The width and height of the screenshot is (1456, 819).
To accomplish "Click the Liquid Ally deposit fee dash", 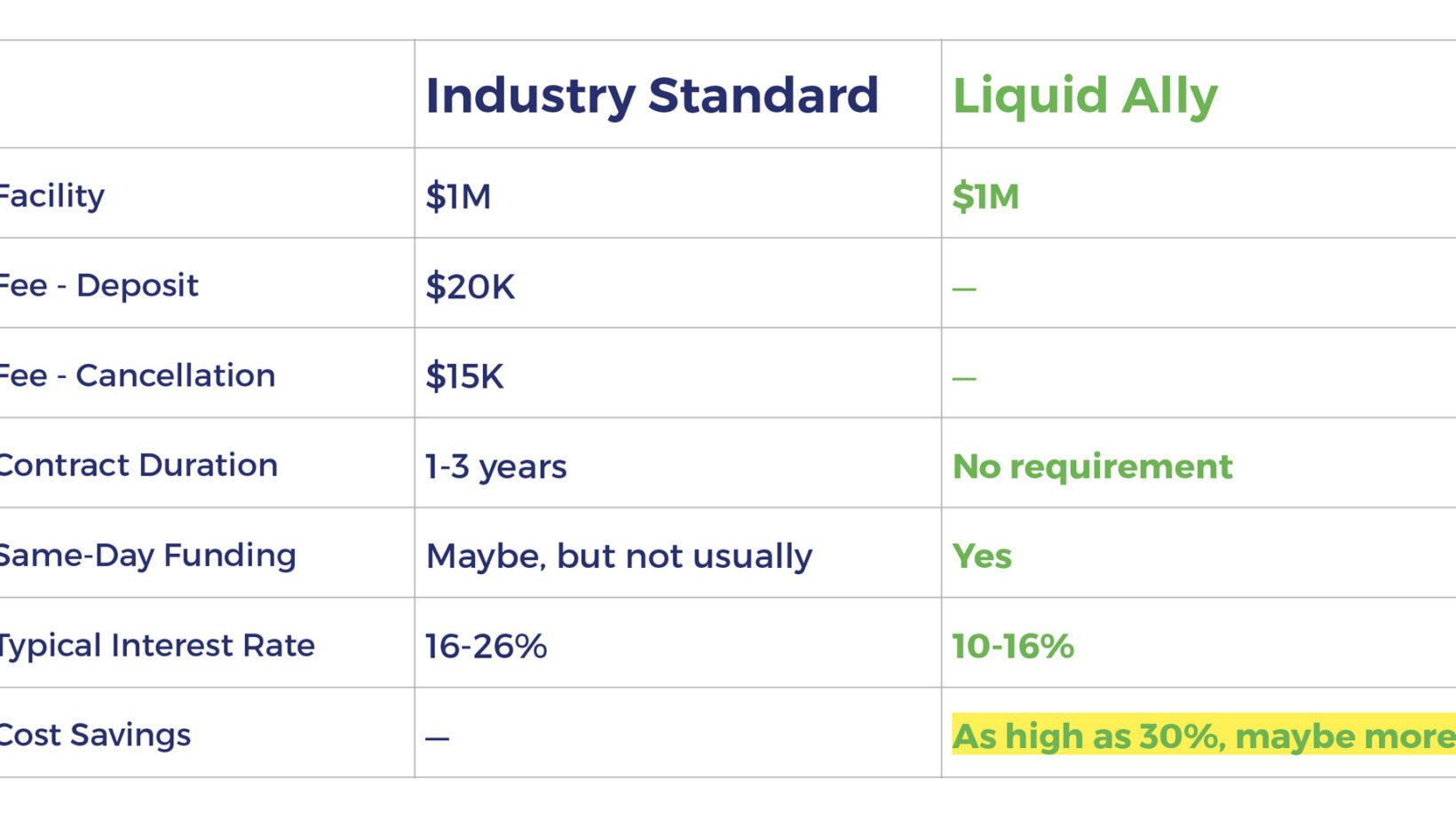I will point(964,288).
